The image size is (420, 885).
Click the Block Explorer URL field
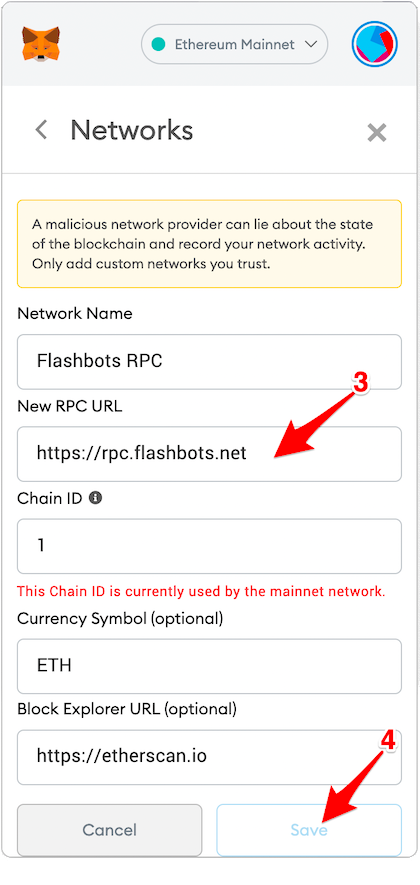[209, 757]
